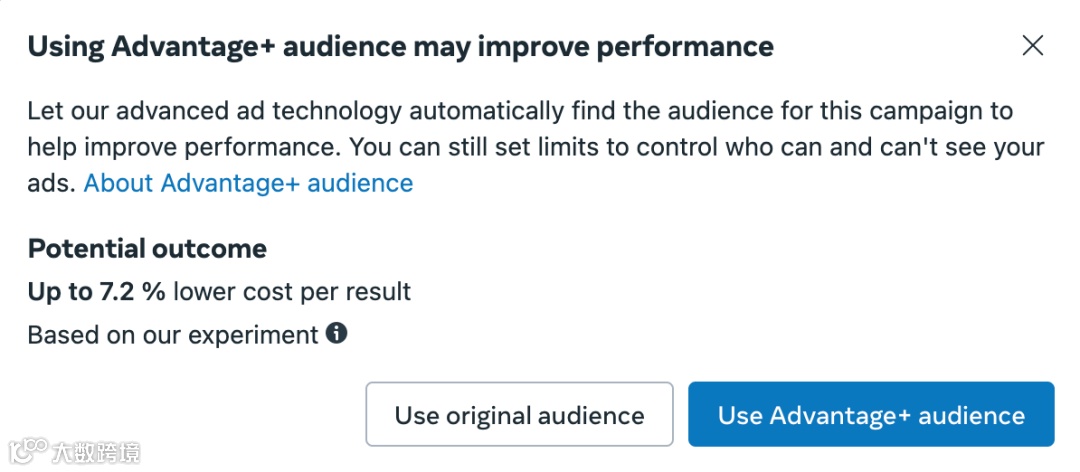
Task: Open the 'About Advantage+ audience' link
Action: click(x=248, y=183)
